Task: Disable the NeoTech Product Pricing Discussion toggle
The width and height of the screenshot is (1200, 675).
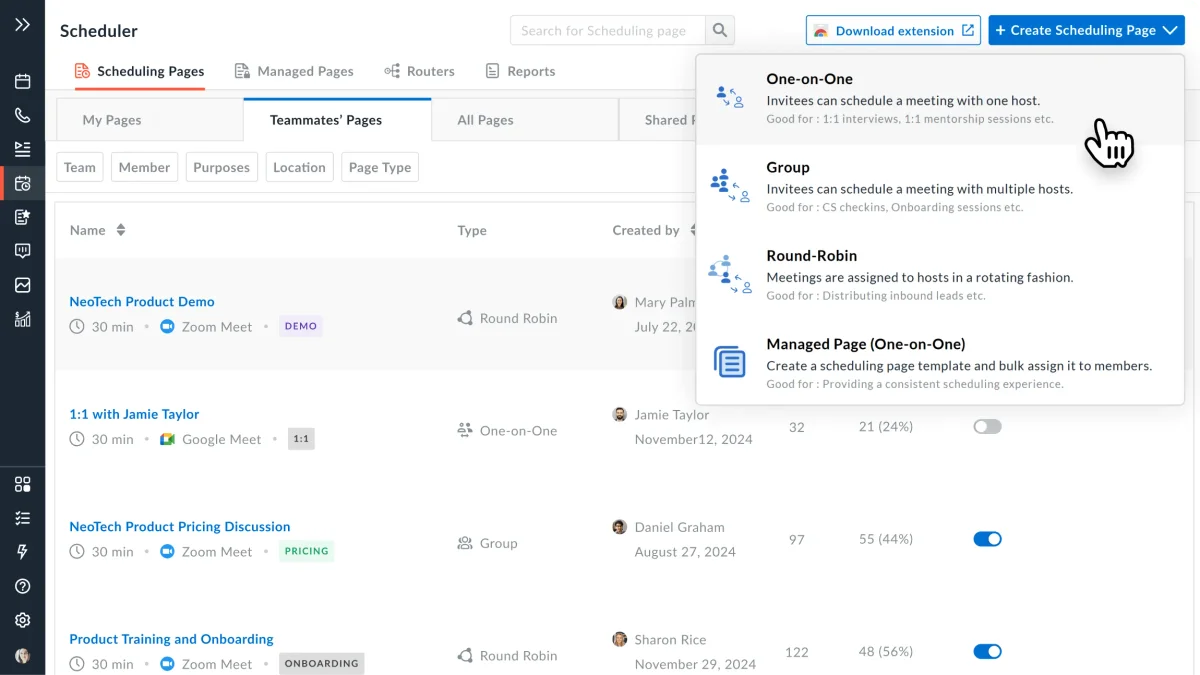Action: pos(987,539)
